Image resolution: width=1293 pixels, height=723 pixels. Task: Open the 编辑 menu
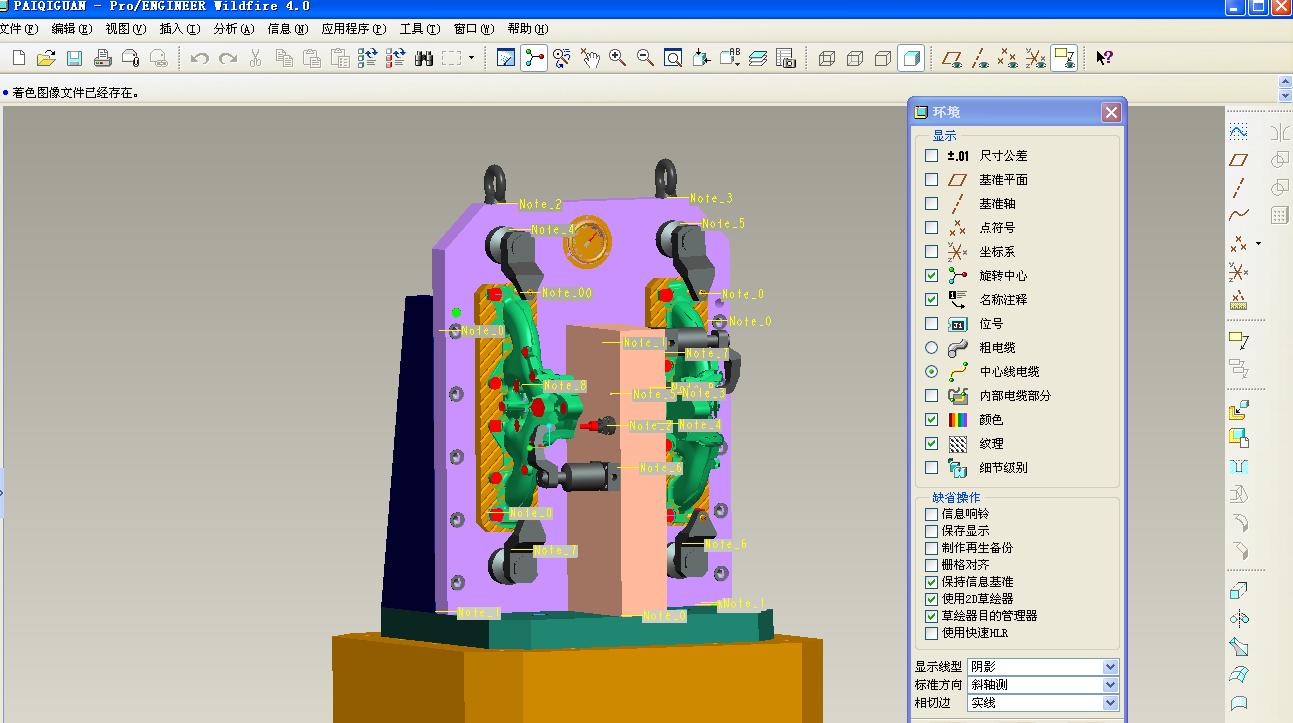(x=71, y=29)
